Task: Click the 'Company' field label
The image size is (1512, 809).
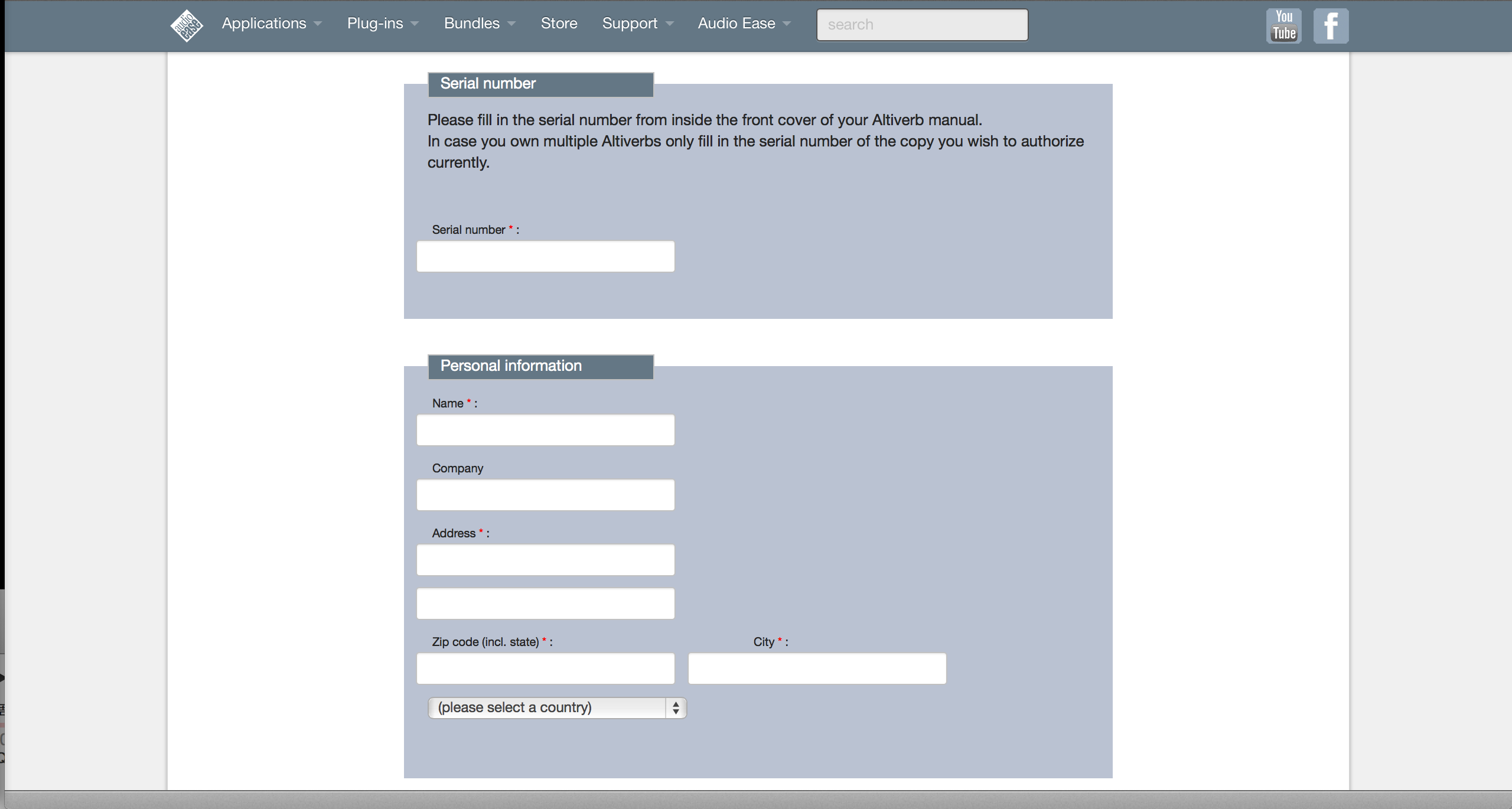Action: point(458,468)
